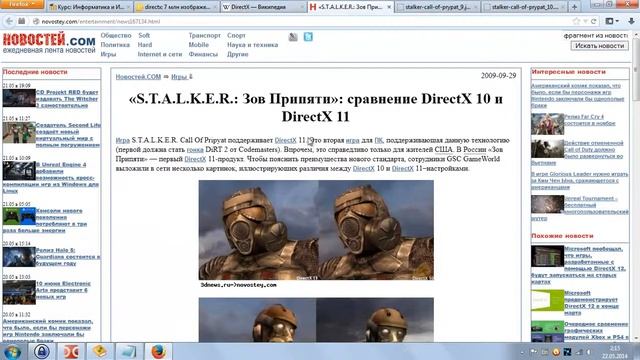Screen dimensions: 640x360
Task: Open the Halo 5: Guardians release link
Action: (x=68, y=257)
